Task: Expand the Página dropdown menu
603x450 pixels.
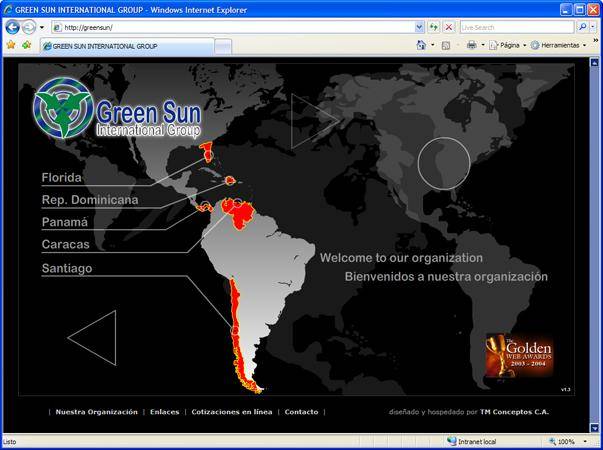Action: [x=509, y=45]
